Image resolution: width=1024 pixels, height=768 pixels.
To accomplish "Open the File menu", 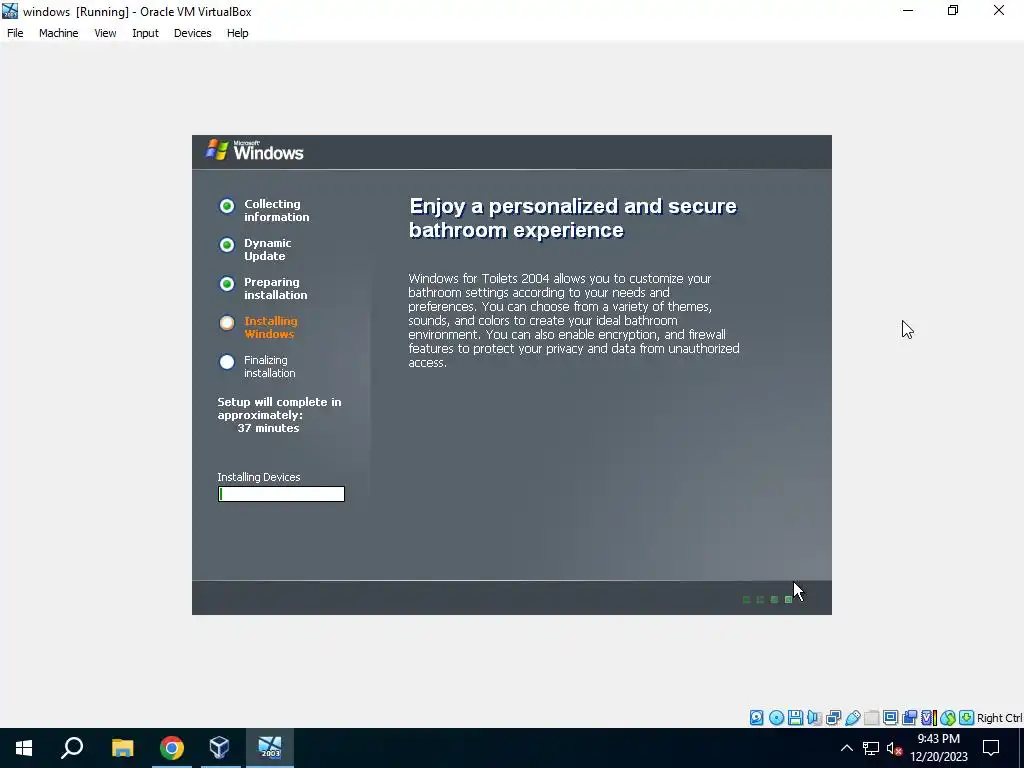I will pos(15,33).
